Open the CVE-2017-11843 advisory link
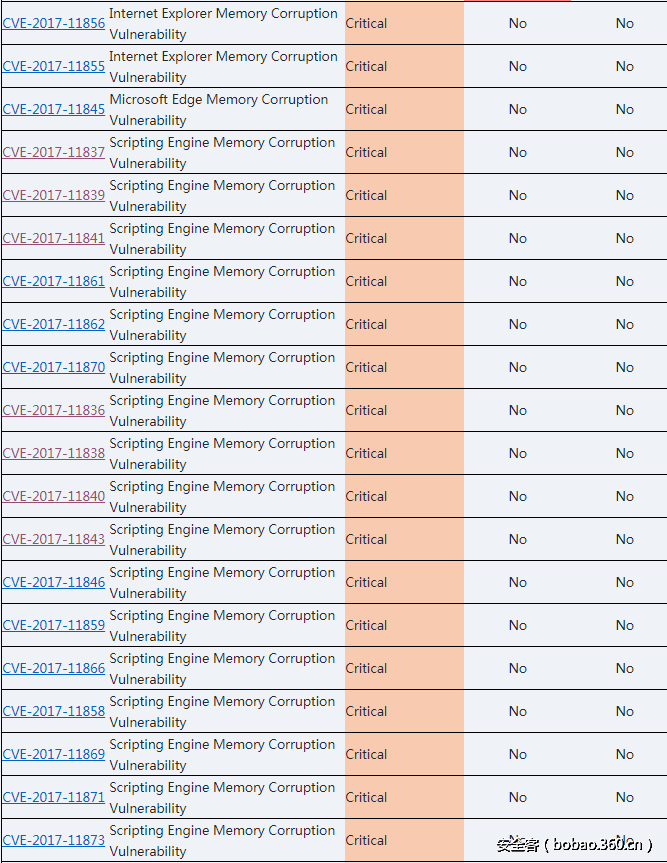This screenshot has height=863, width=667. (x=53, y=540)
